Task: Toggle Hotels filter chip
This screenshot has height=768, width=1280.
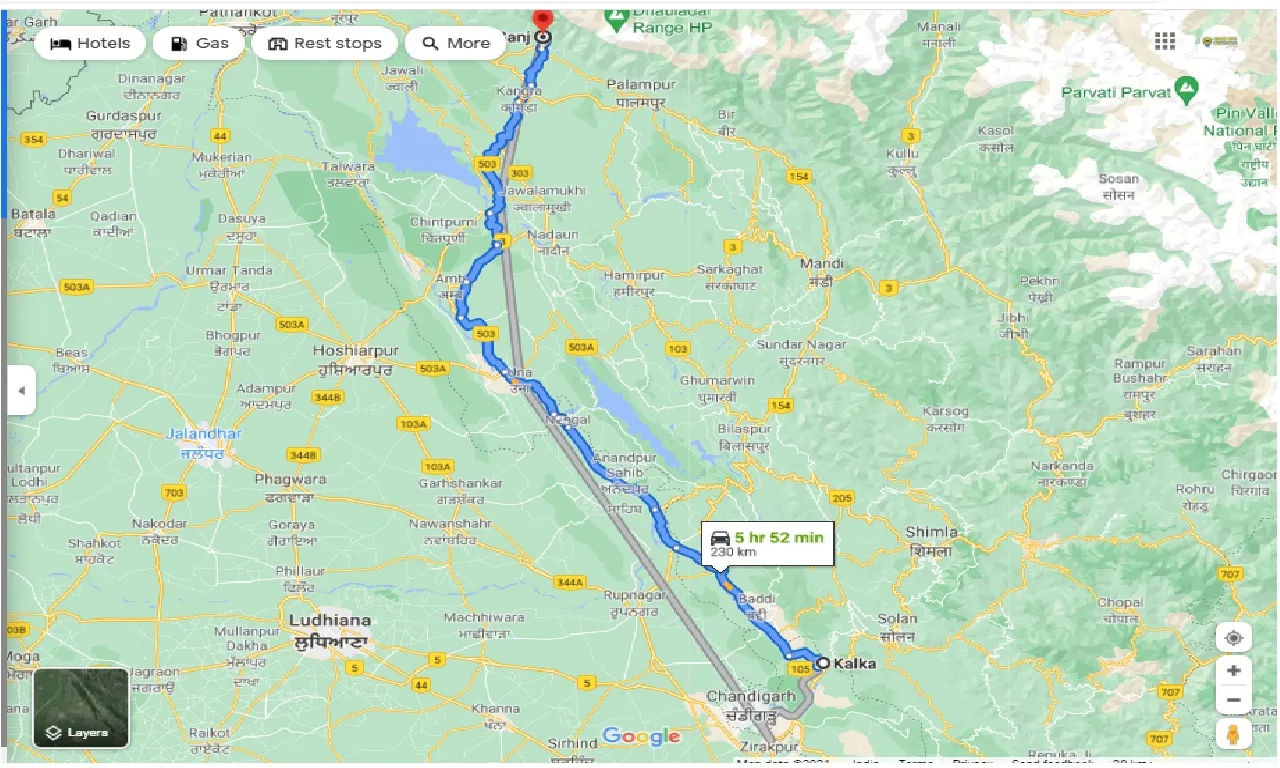Action: coord(90,43)
